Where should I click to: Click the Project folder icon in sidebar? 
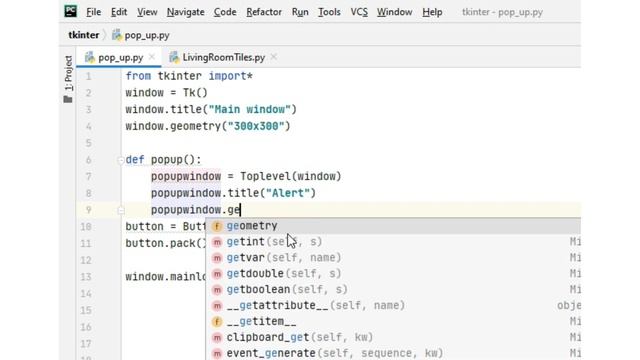pos(68,99)
